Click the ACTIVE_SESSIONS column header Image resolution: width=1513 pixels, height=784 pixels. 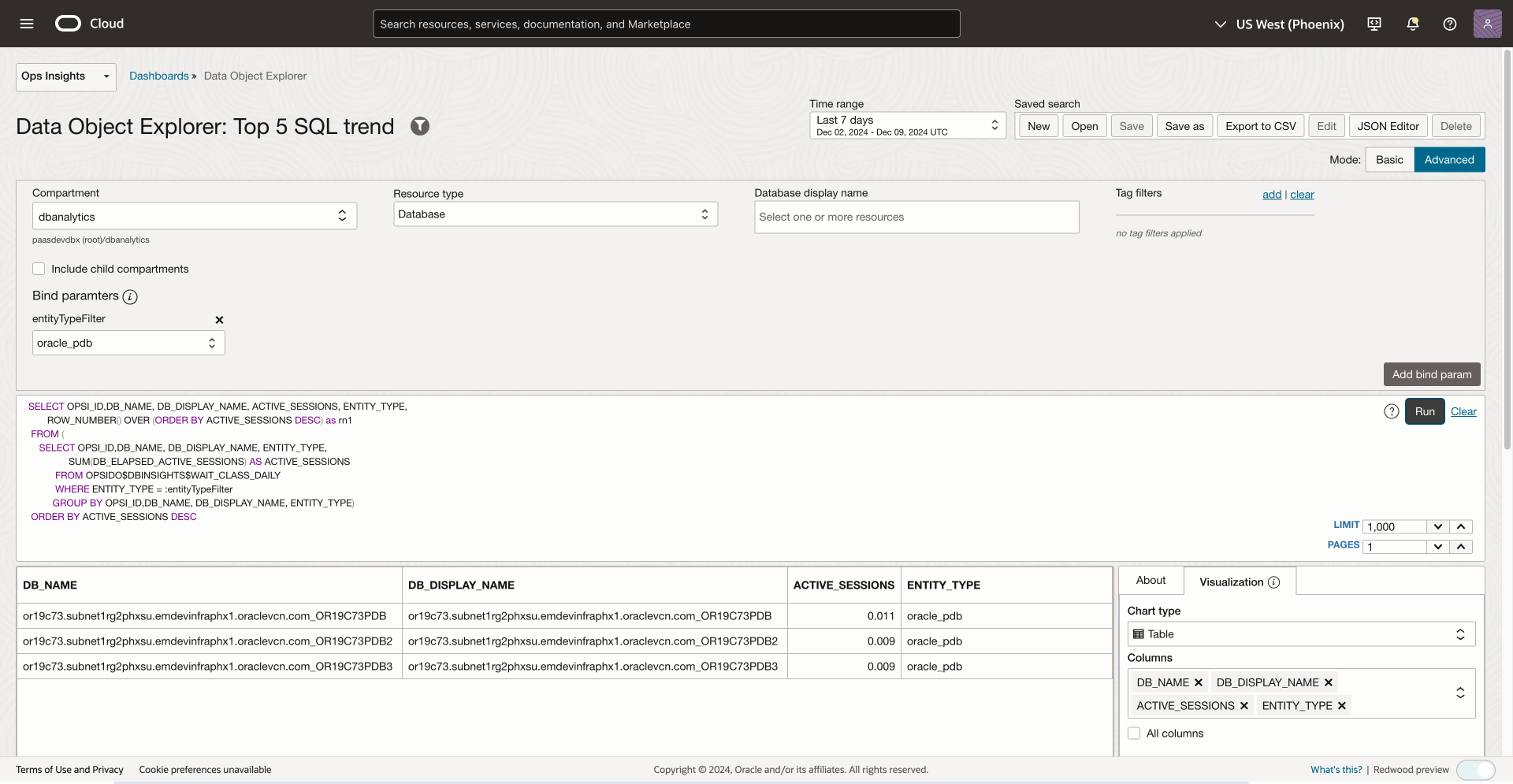pos(844,585)
